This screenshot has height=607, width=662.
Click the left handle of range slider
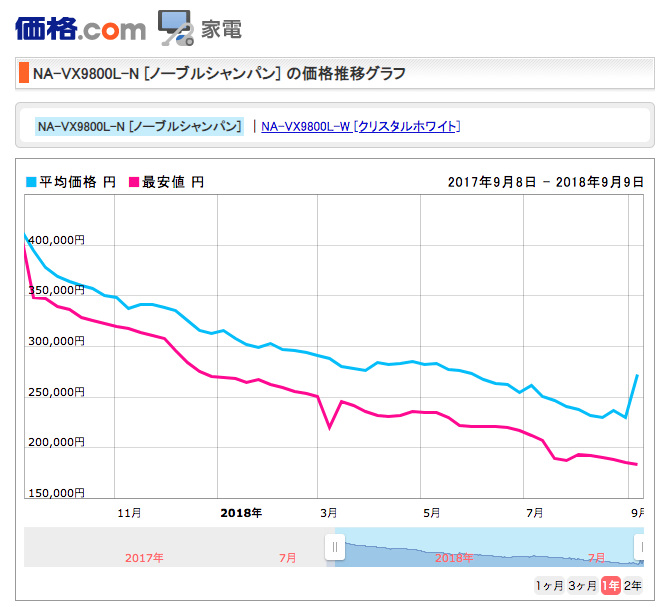(335, 547)
